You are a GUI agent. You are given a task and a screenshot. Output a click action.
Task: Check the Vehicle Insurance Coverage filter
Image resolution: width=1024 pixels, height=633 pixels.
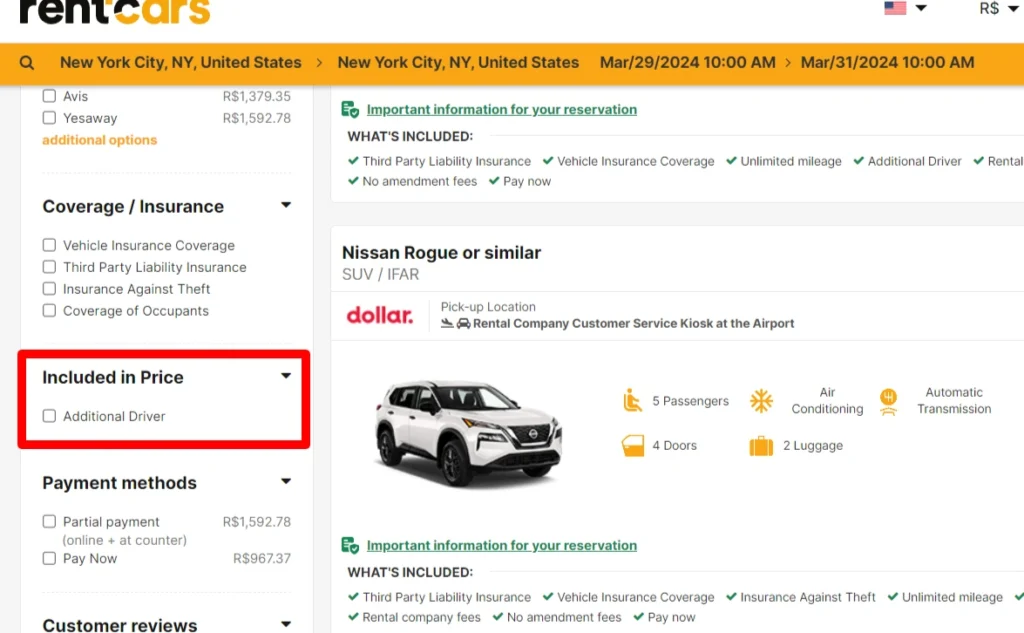(48, 245)
